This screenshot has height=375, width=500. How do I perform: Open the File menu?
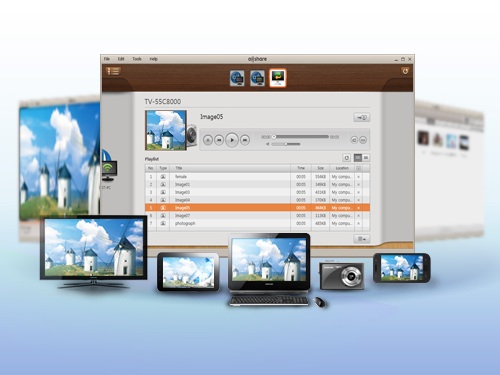pos(107,59)
